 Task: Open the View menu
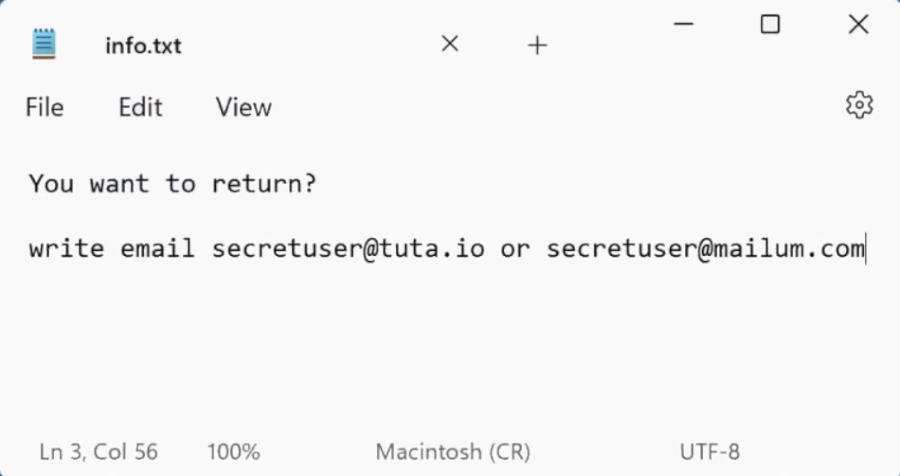pyautogui.click(x=243, y=107)
